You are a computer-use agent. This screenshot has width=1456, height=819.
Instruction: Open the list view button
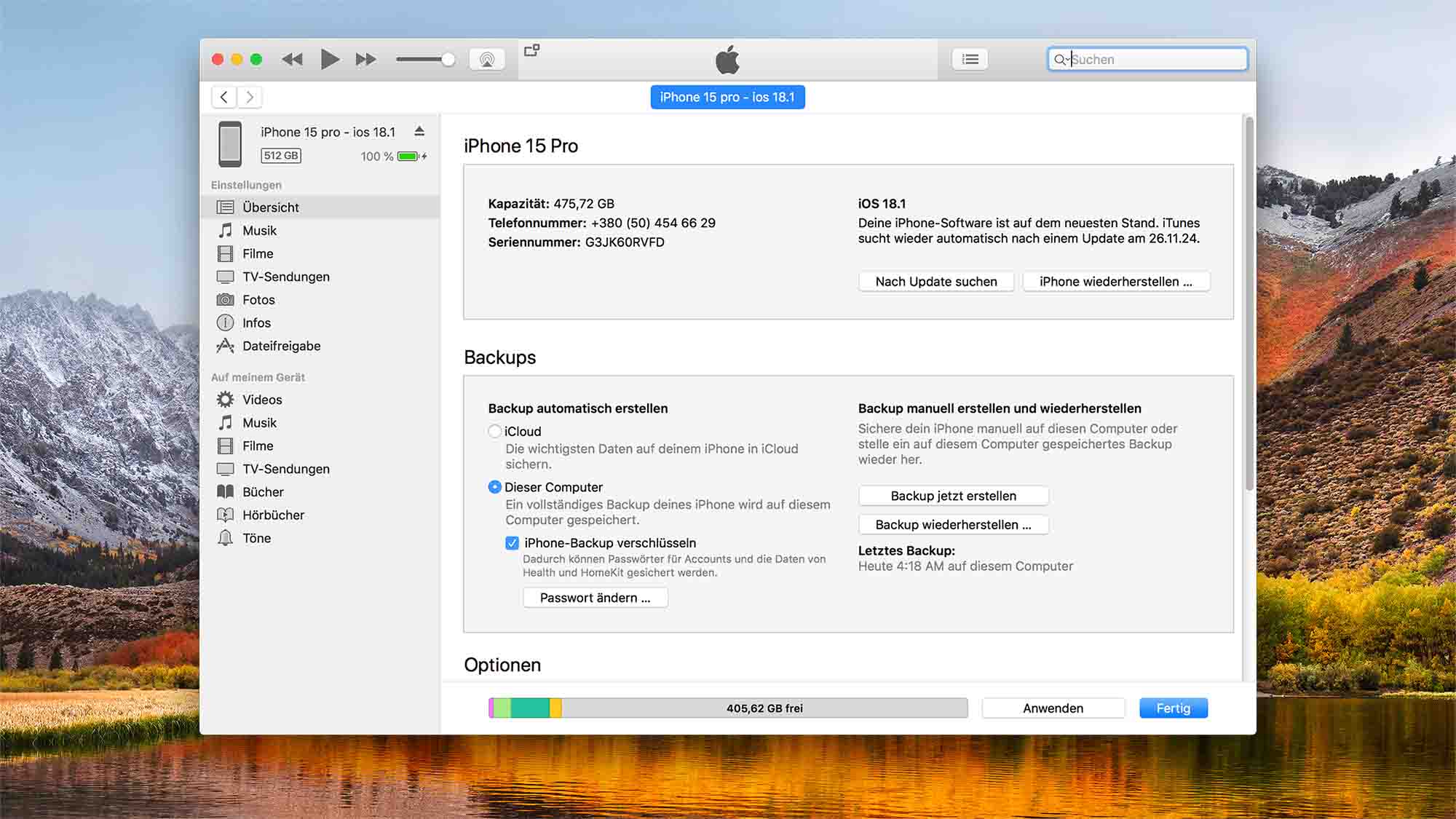tap(970, 60)
